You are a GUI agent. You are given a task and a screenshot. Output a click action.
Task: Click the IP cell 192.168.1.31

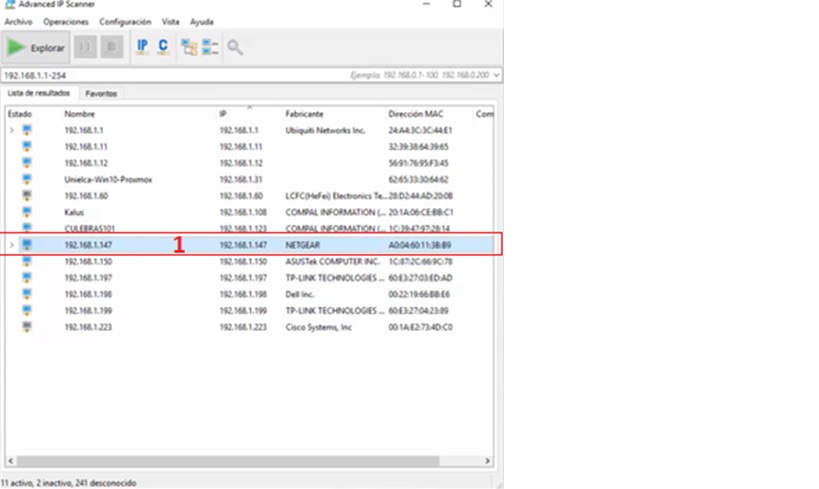tap(241, 180)
